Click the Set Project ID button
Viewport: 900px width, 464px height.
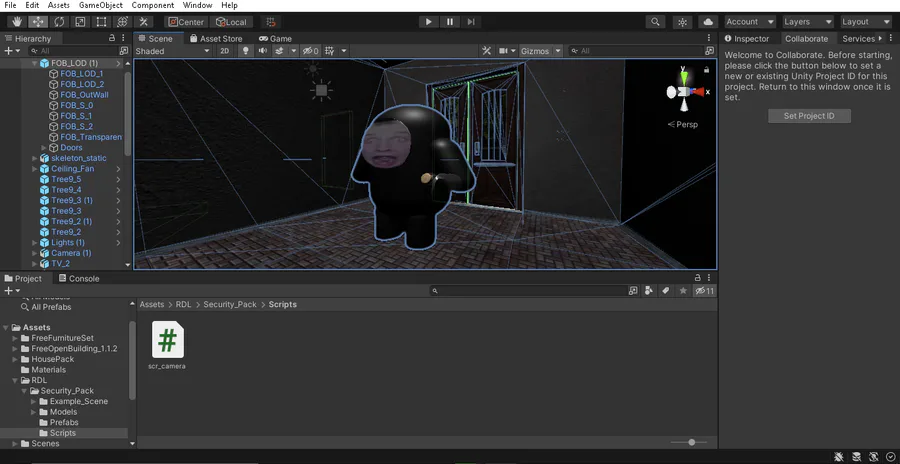click(809, 116)
